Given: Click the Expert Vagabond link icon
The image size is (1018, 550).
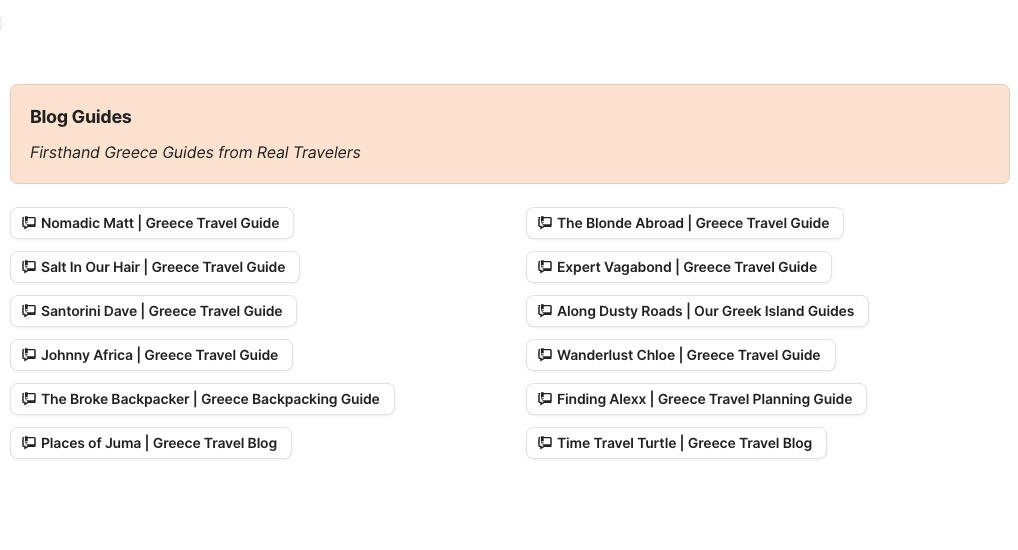Looking at the screenshot, I should pos(545,267).
